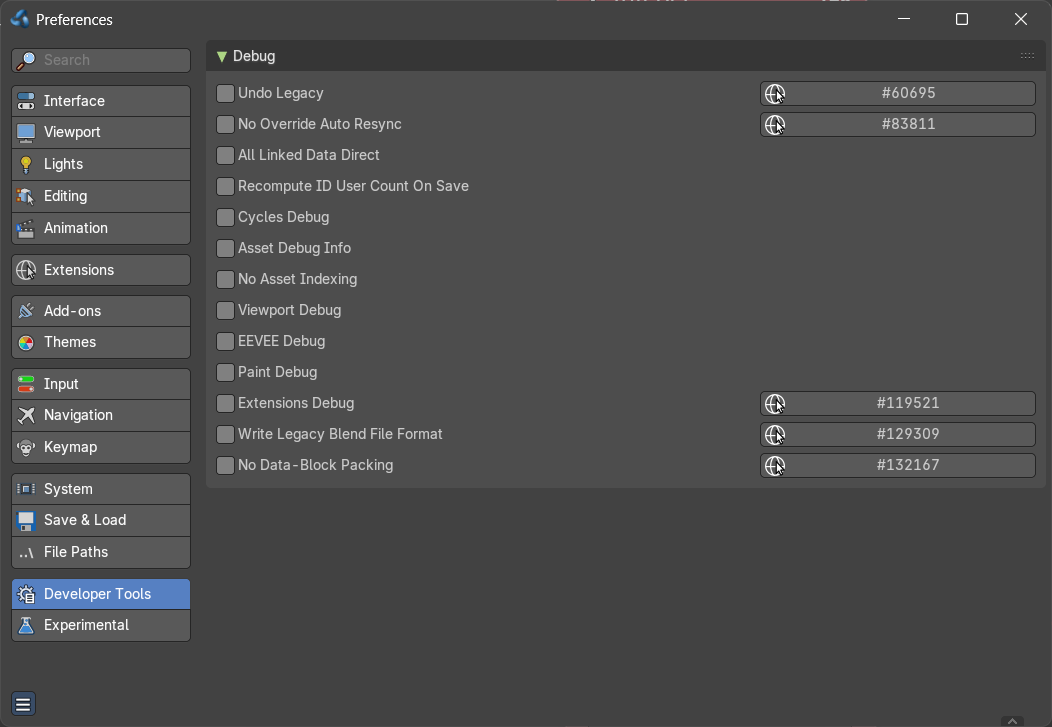Click the grip dots on Debug panel header
The height and width of the screenshot is (727, 1052).
(1027, 56)
